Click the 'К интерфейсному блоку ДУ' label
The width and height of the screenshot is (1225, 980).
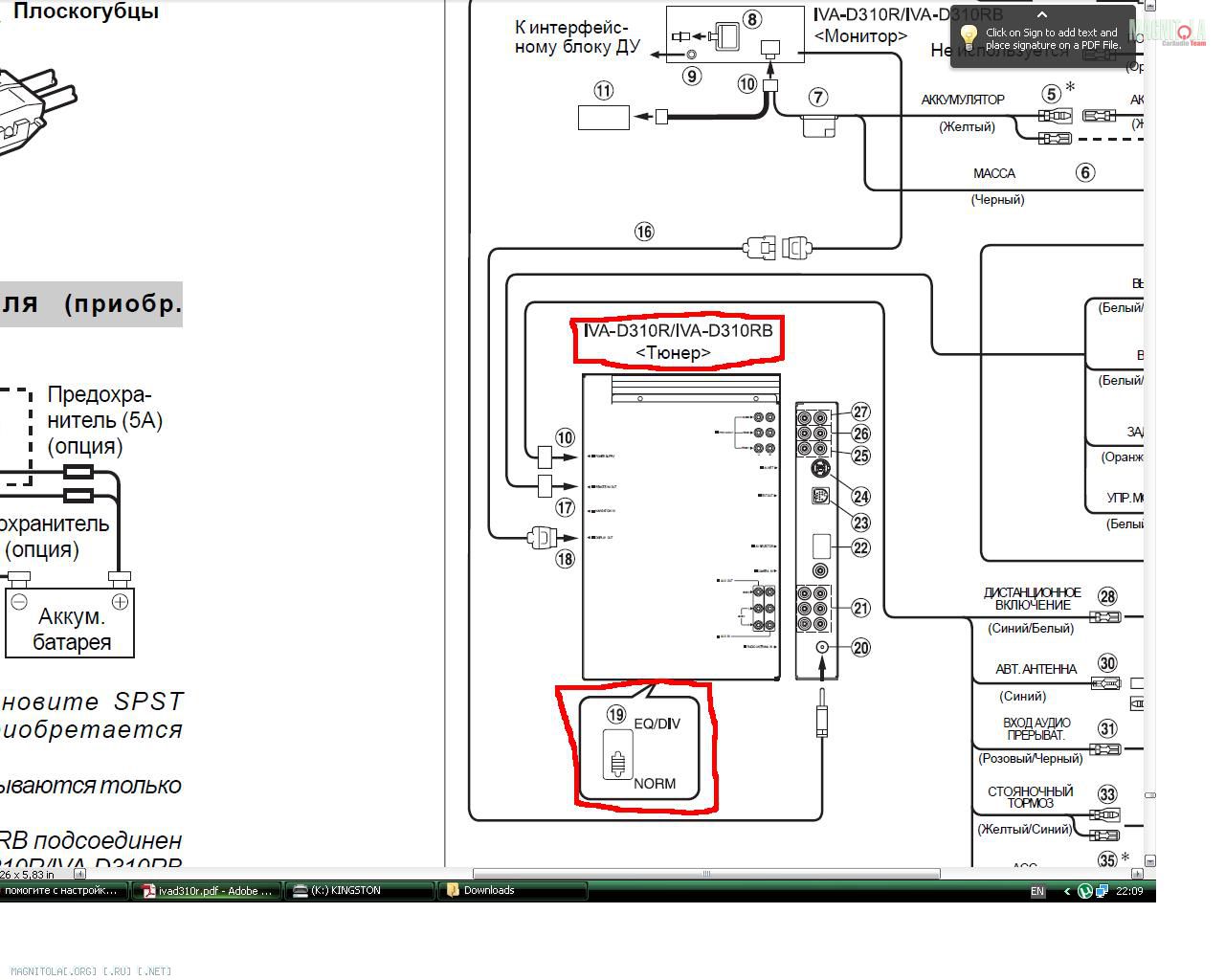pos(577,37)
